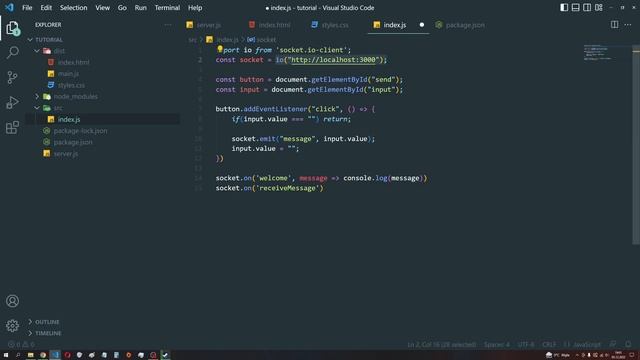Open Chrome from the taskbar
Screen dimensions: 640x360
point(42,355)
